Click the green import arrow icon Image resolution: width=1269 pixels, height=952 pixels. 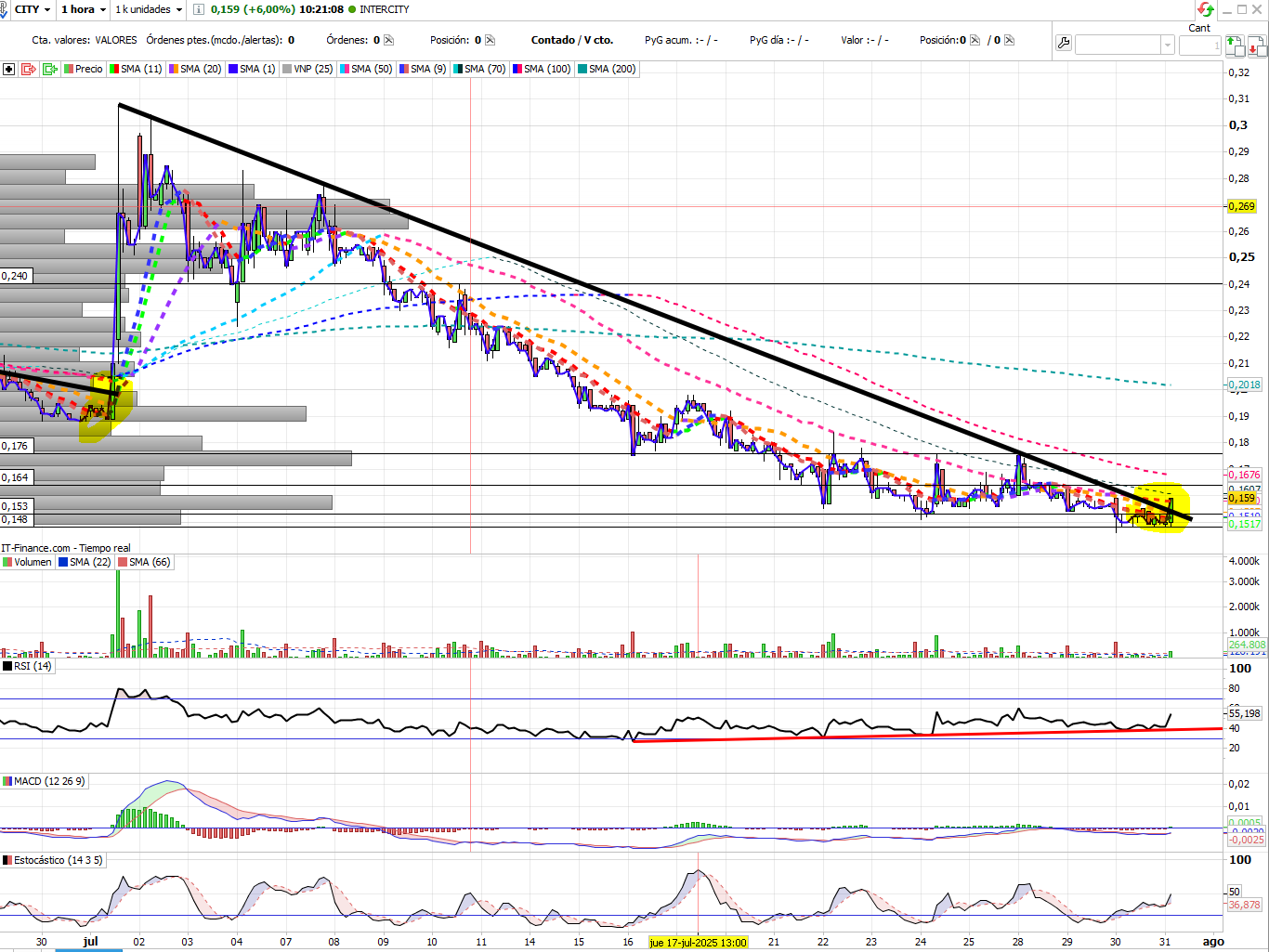tap(50, 69)
